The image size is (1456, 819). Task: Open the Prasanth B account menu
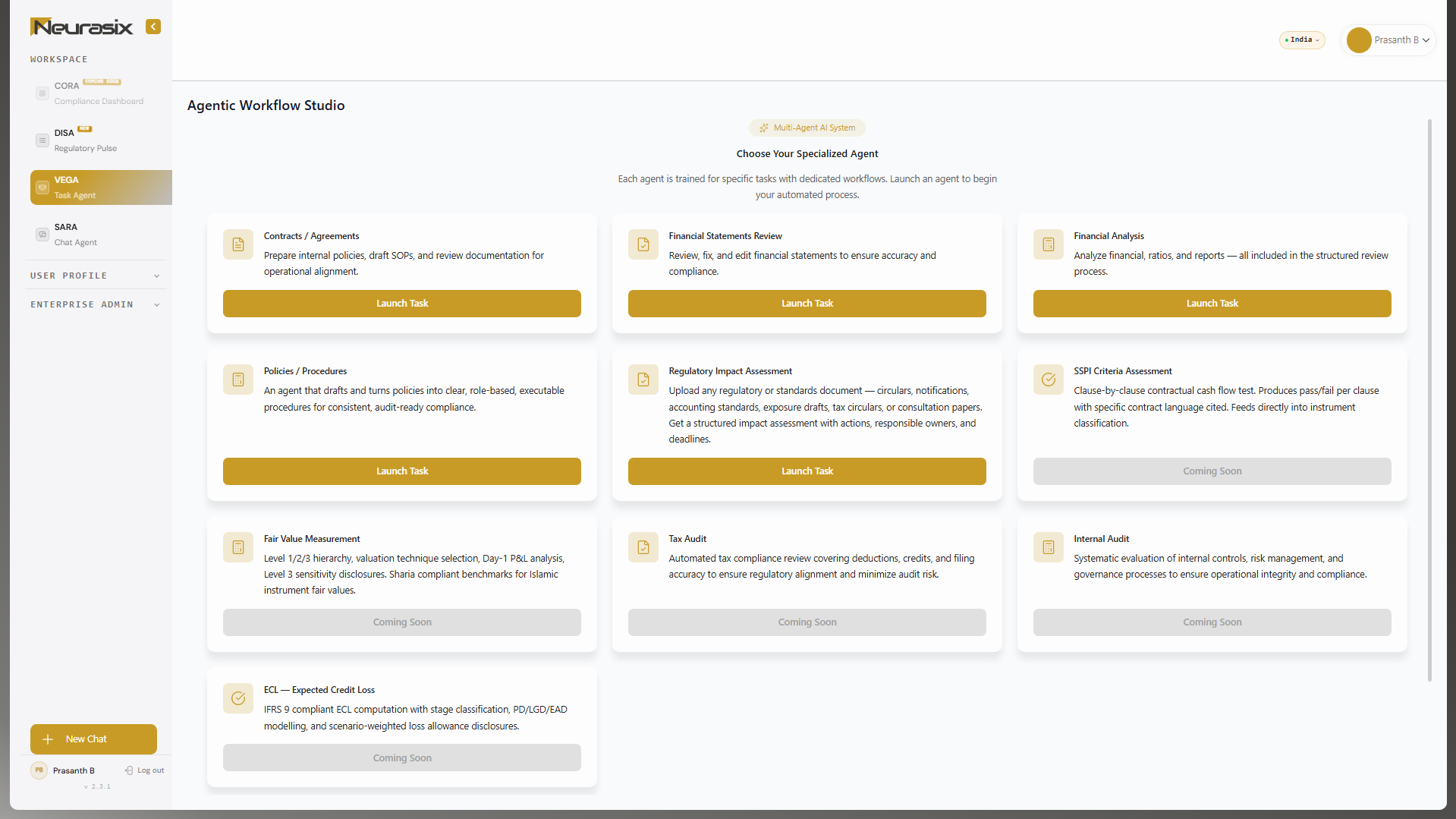point(1388,40)
